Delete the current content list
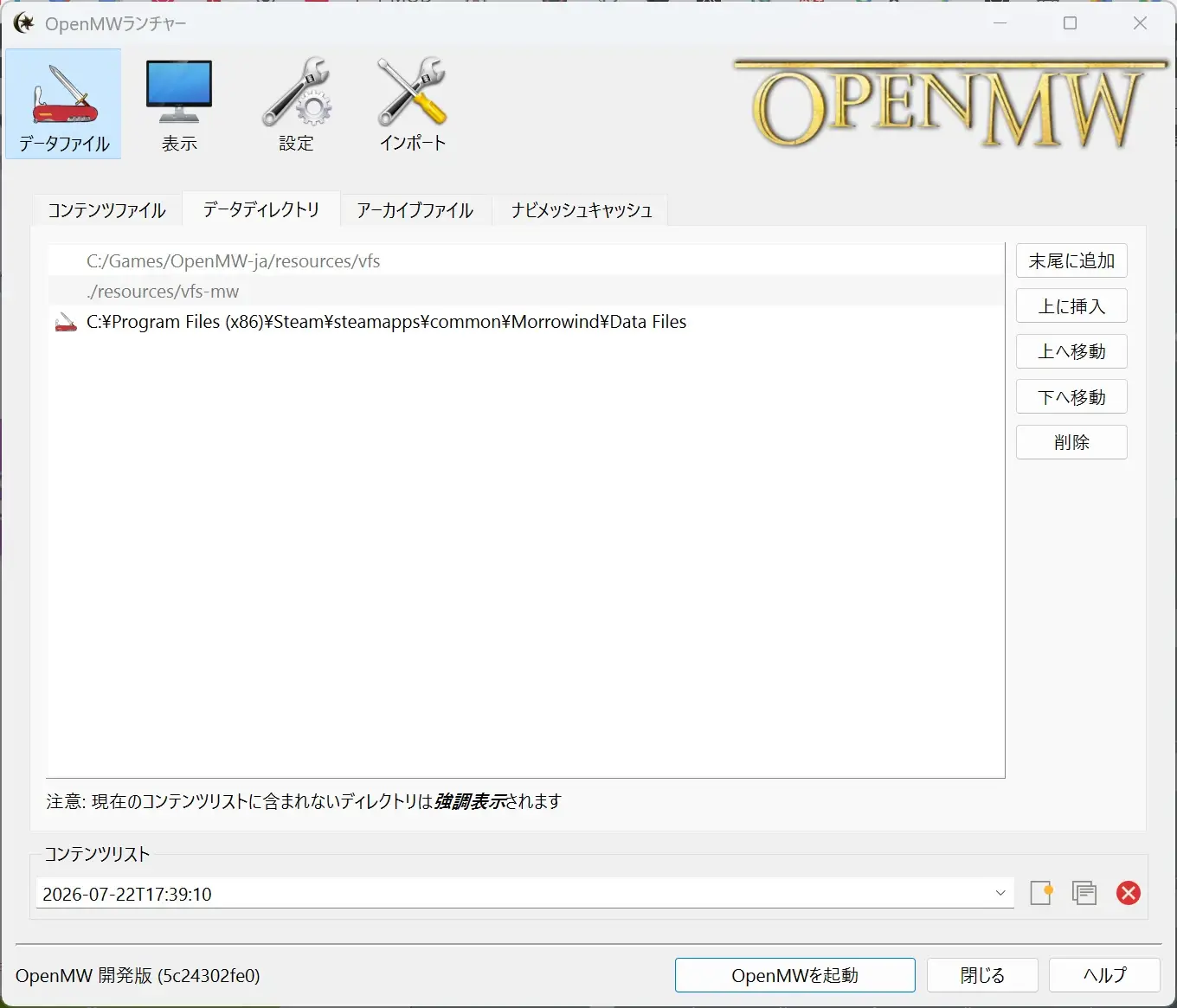Image resolution: width=1177 pixels, height=1008 pixels. pos(1129,893)
